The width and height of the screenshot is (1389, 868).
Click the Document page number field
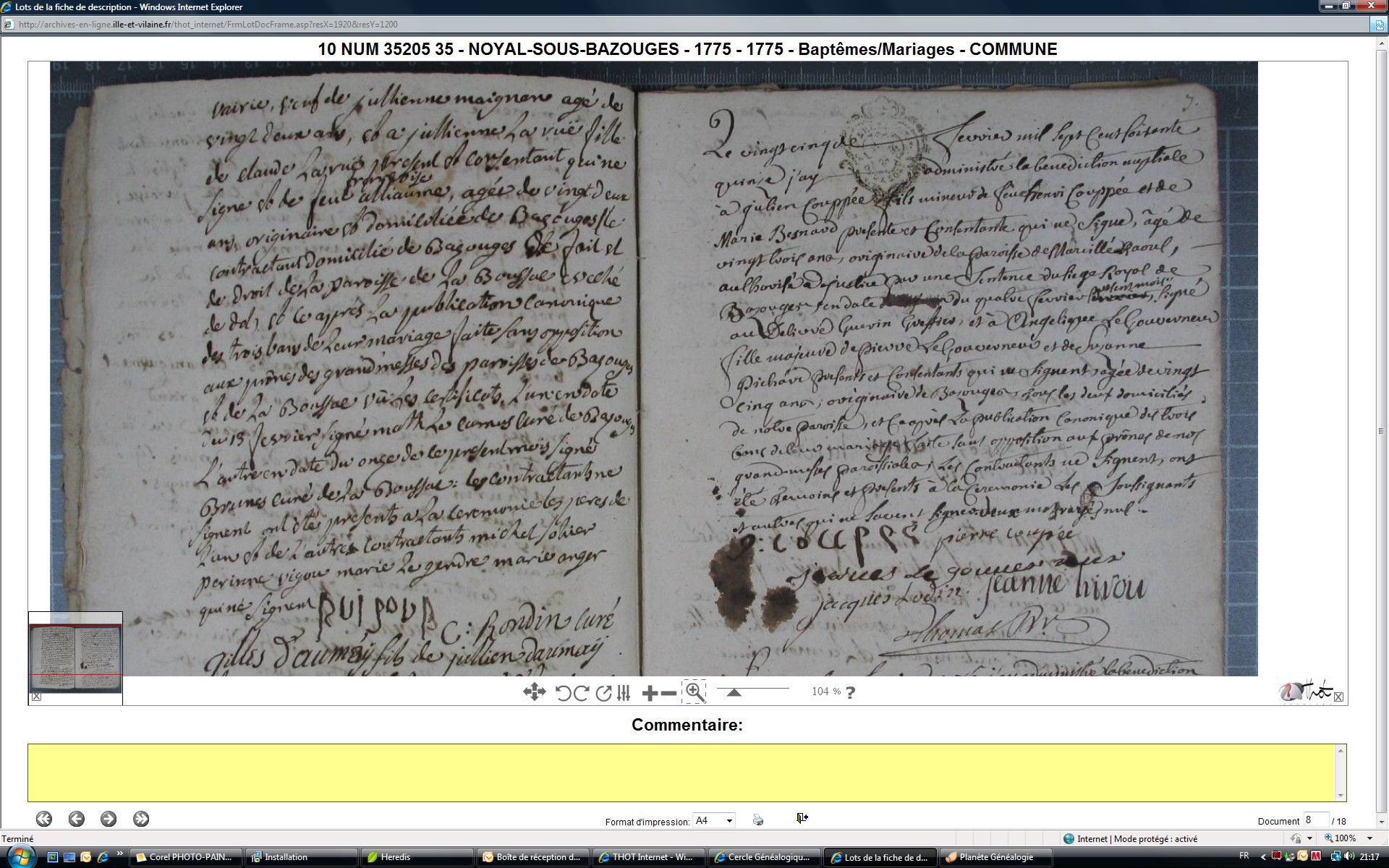[1315, 820]
